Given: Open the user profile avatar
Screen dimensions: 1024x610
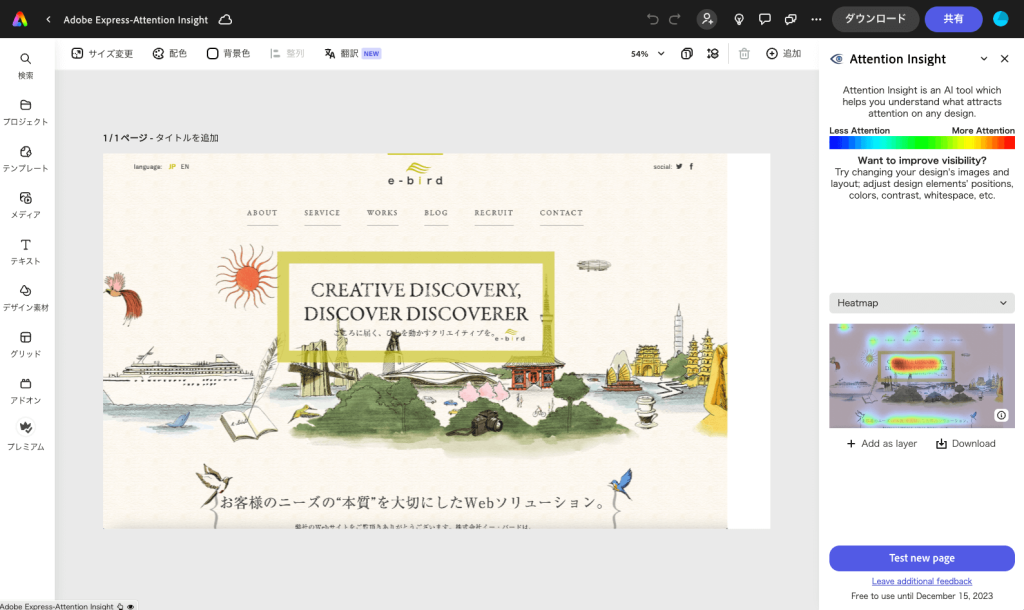Looking at the screenshot, I should 1000,19.
